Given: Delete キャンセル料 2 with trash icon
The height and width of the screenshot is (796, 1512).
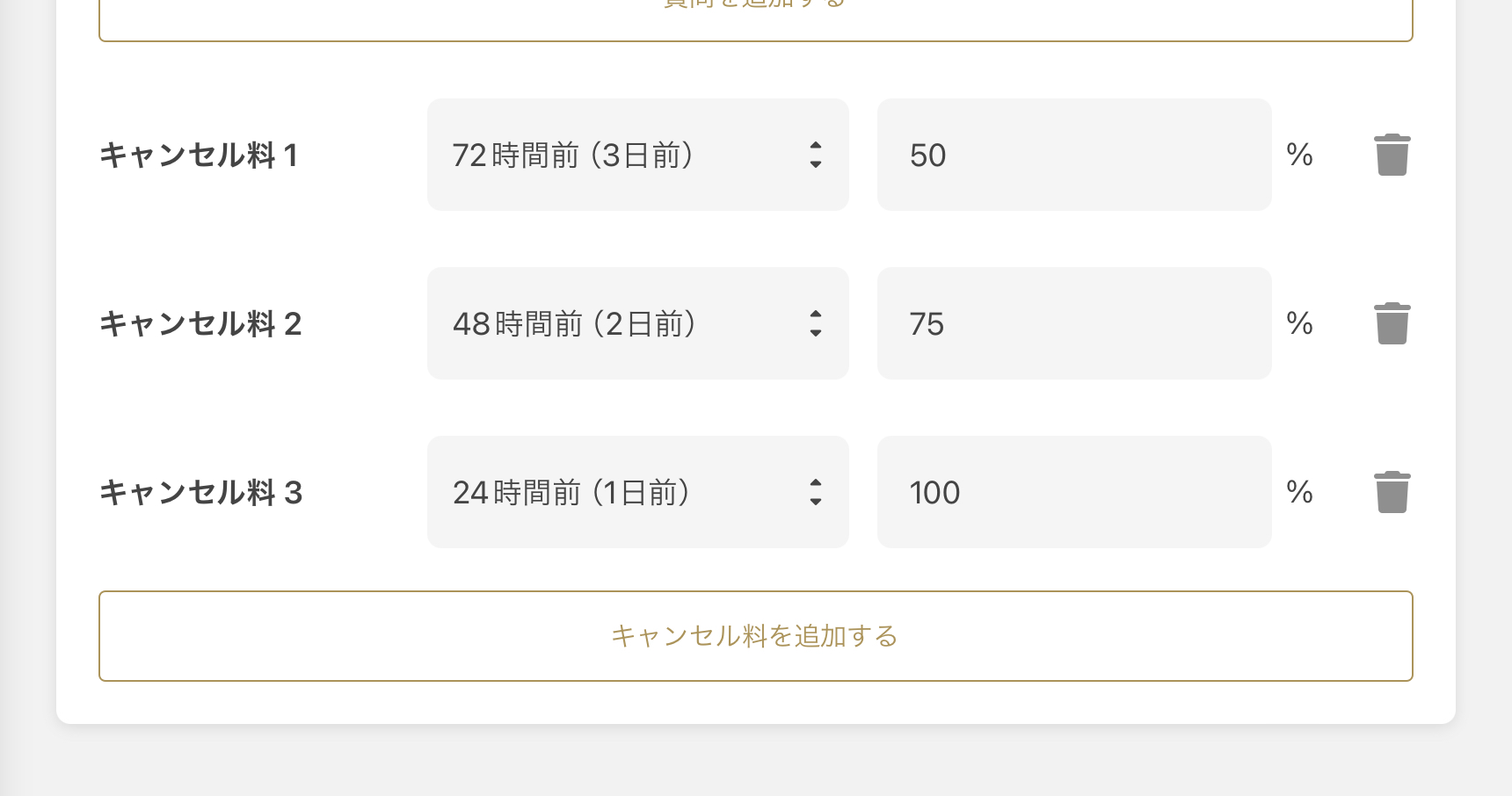Looking at the screenshot, I should [x=1392, y=323].
